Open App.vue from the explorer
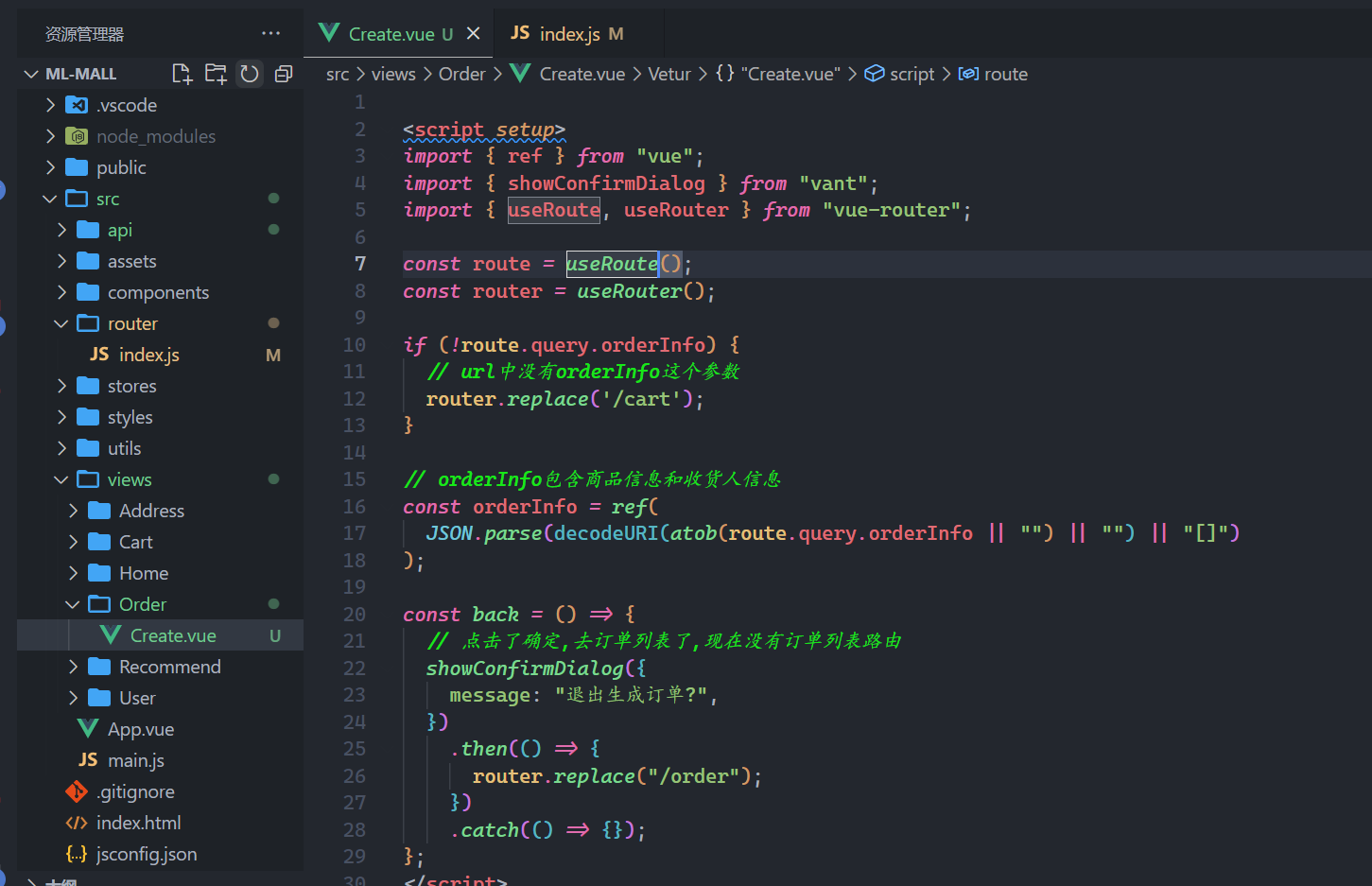 click(x=160, y=729)
